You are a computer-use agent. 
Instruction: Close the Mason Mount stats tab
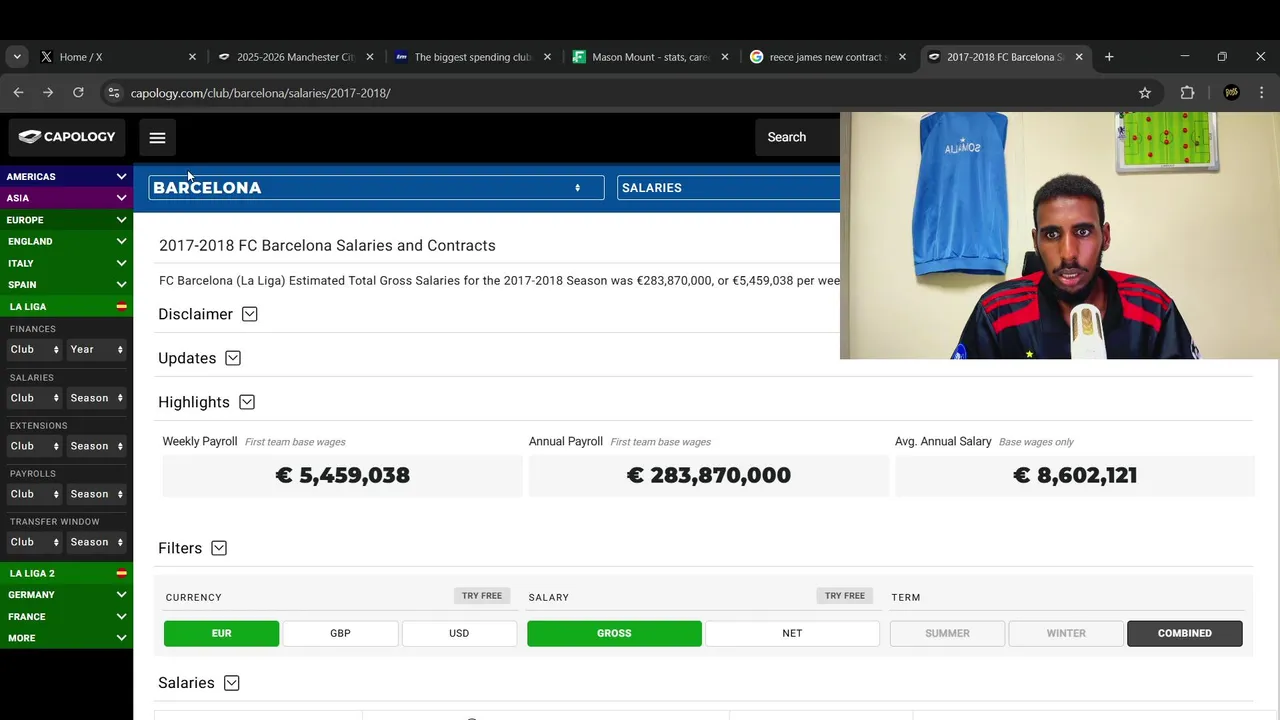pyautogui.click(x=725, y=57)
